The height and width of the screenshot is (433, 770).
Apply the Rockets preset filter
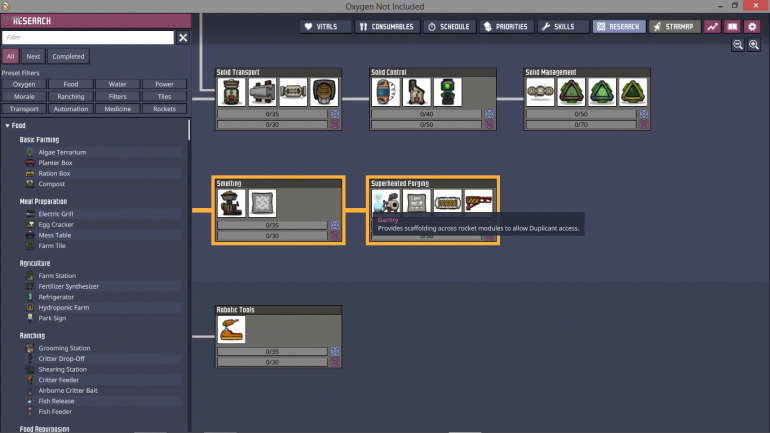click(x=165, y=108)
